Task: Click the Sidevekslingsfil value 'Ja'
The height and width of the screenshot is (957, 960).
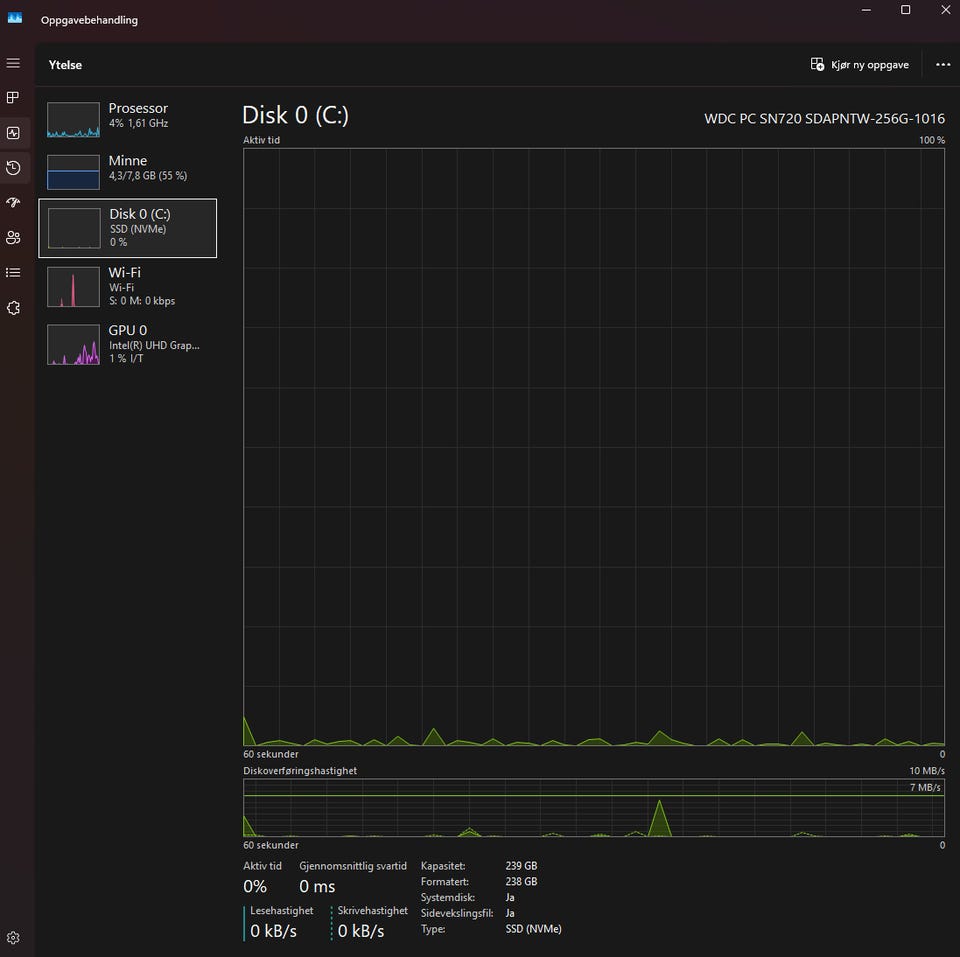Action: pyautogui.click(x=510, y=914)
